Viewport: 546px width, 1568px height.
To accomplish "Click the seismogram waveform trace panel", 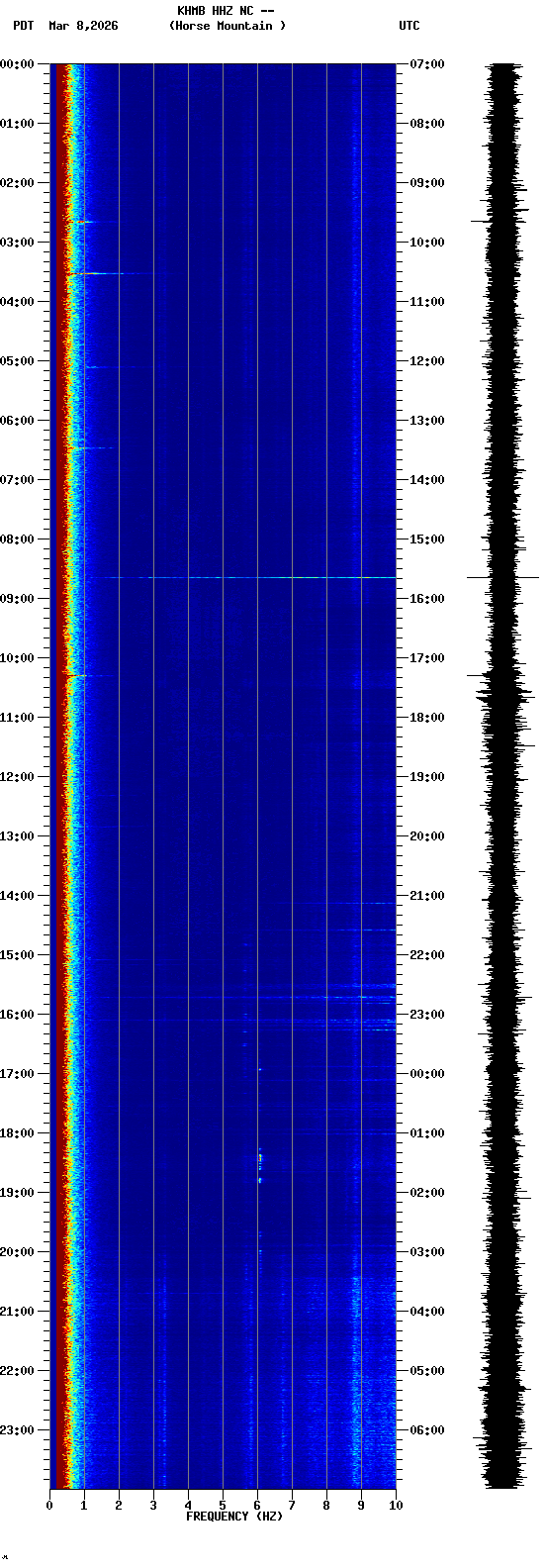I will click(502, 776).
